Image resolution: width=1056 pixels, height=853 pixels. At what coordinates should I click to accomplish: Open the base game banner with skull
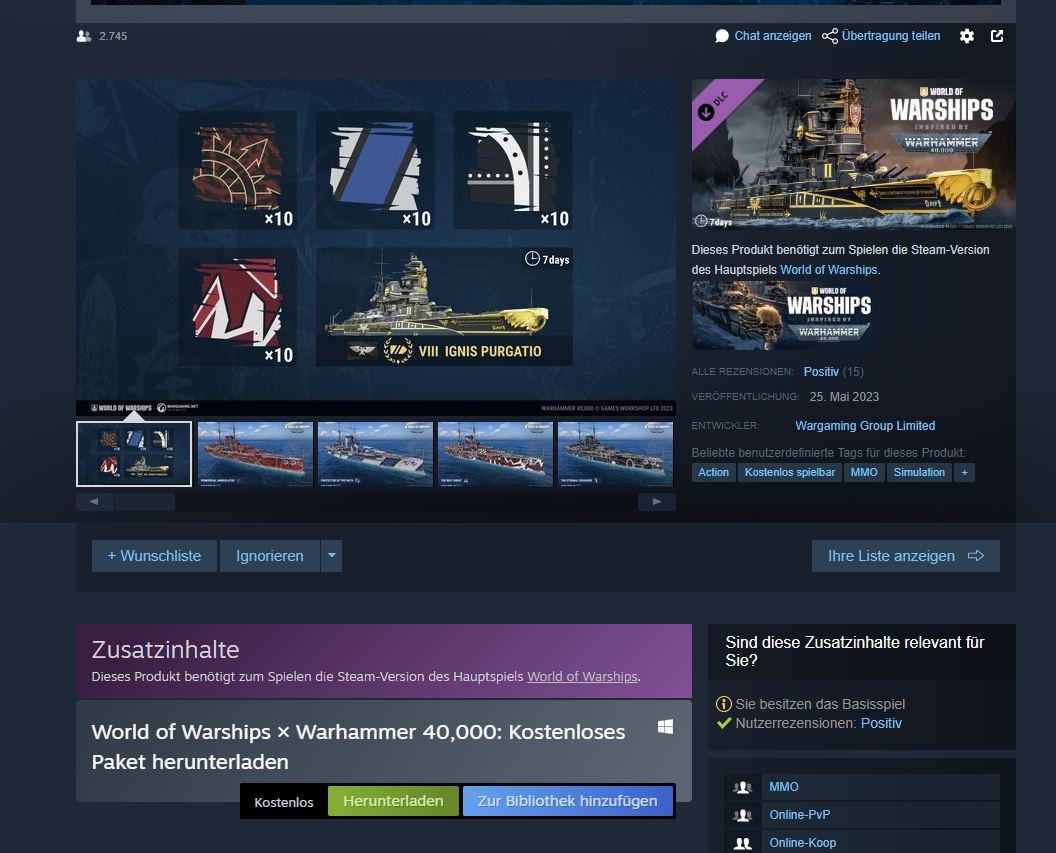point(784,316)
